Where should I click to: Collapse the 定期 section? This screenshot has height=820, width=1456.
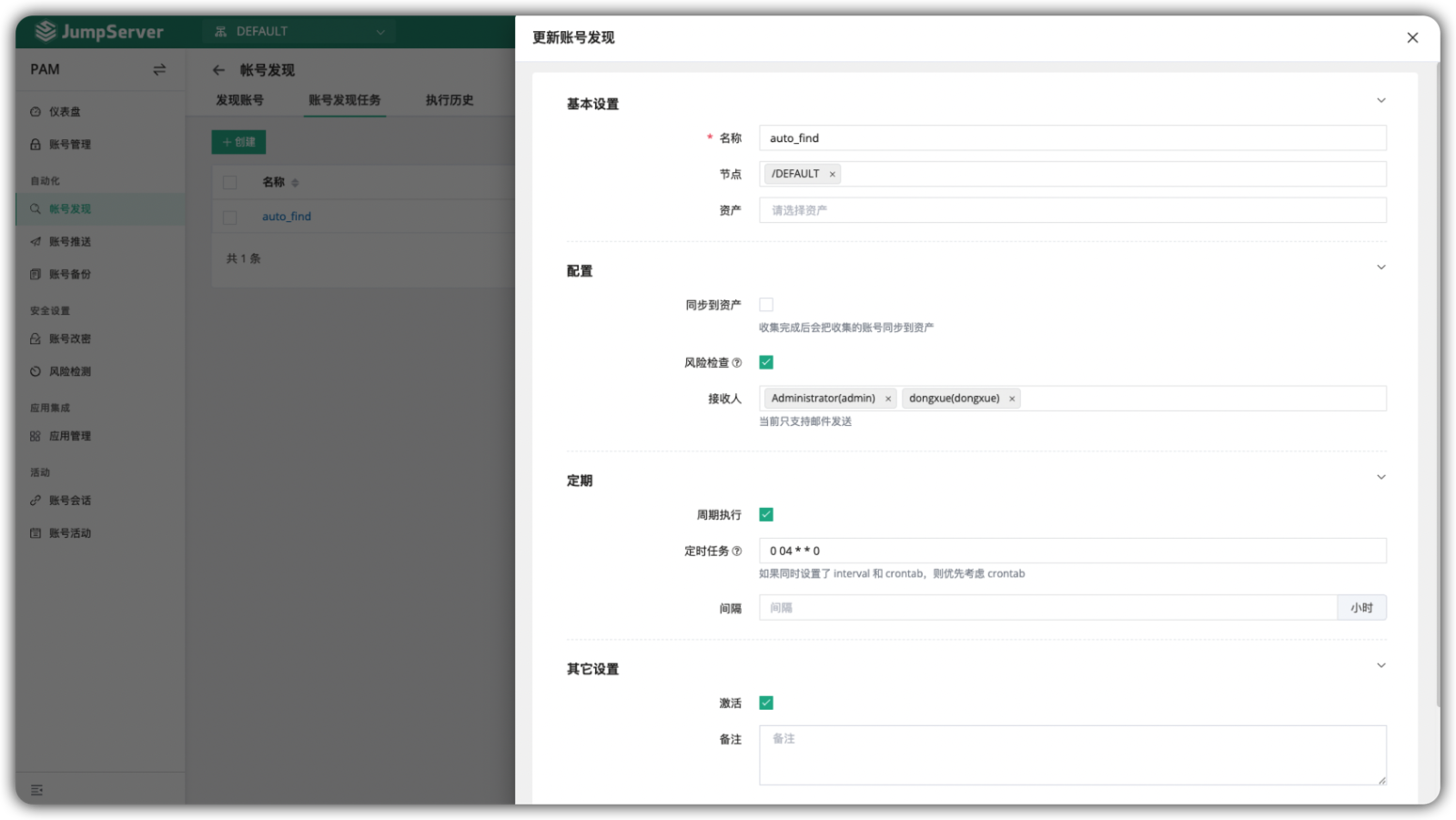pos(1381,476)
